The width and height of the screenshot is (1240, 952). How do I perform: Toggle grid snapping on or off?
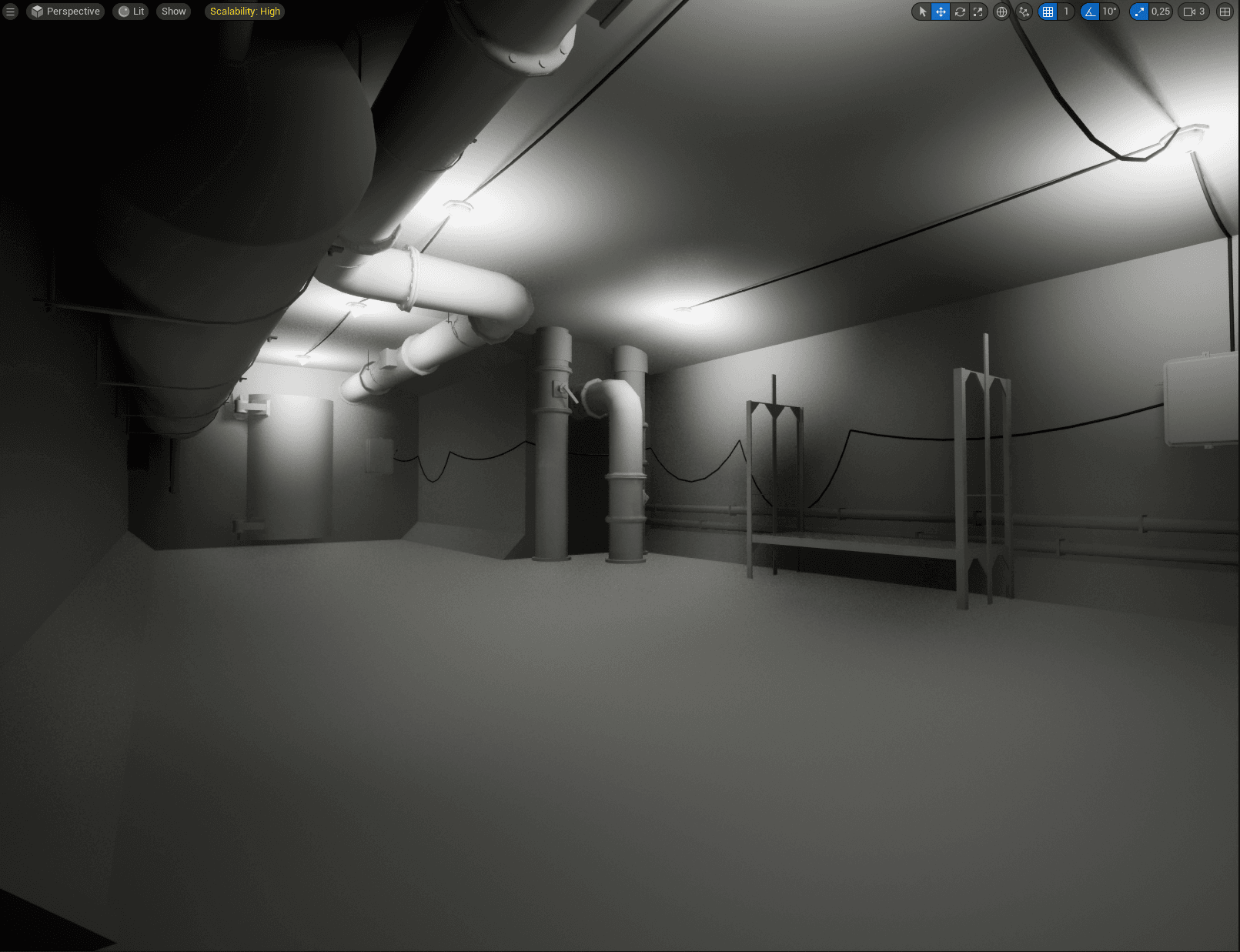coord(1048,12)
